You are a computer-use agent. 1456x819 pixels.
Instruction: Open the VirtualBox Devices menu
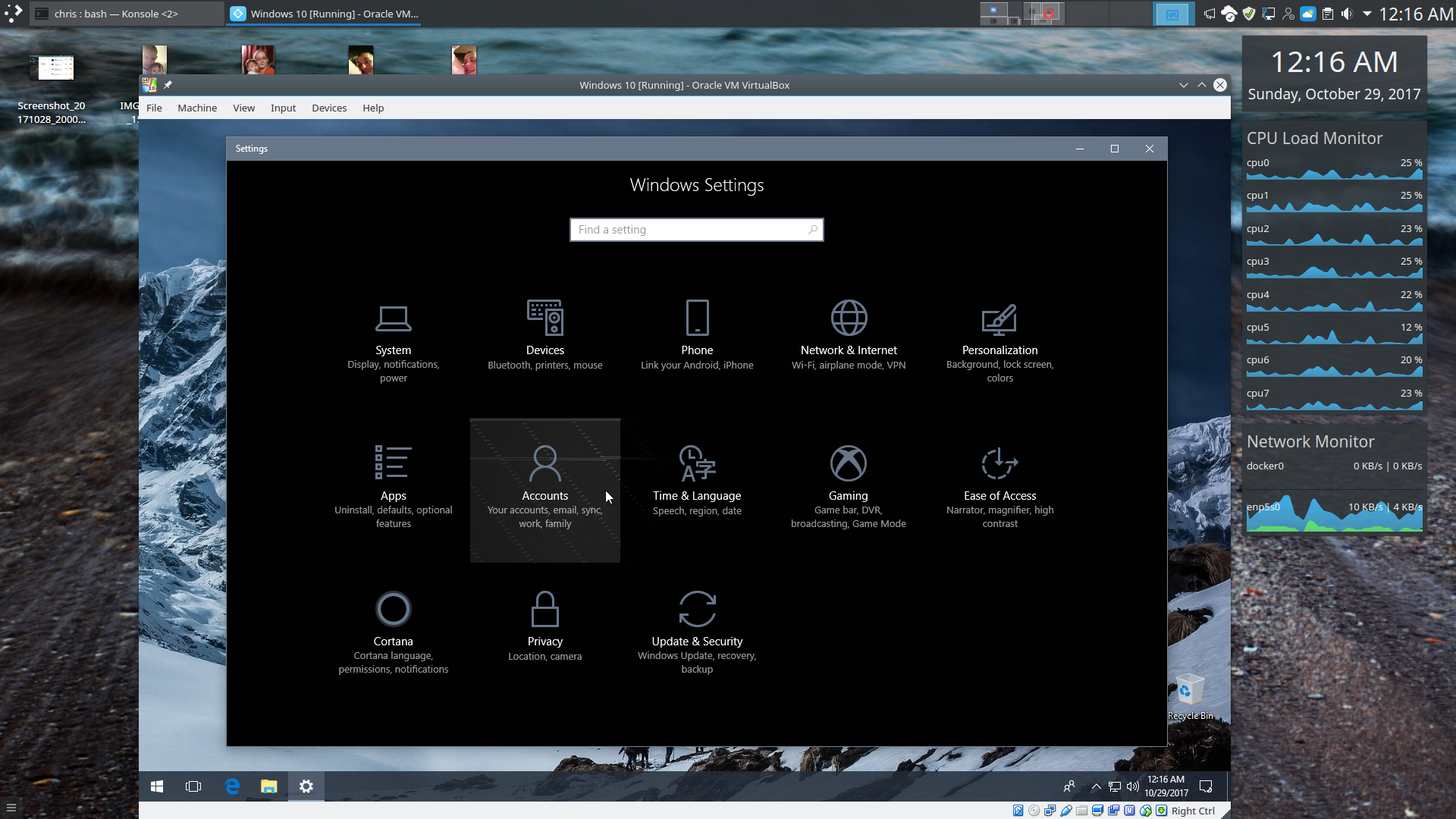(x=329, y=108)
